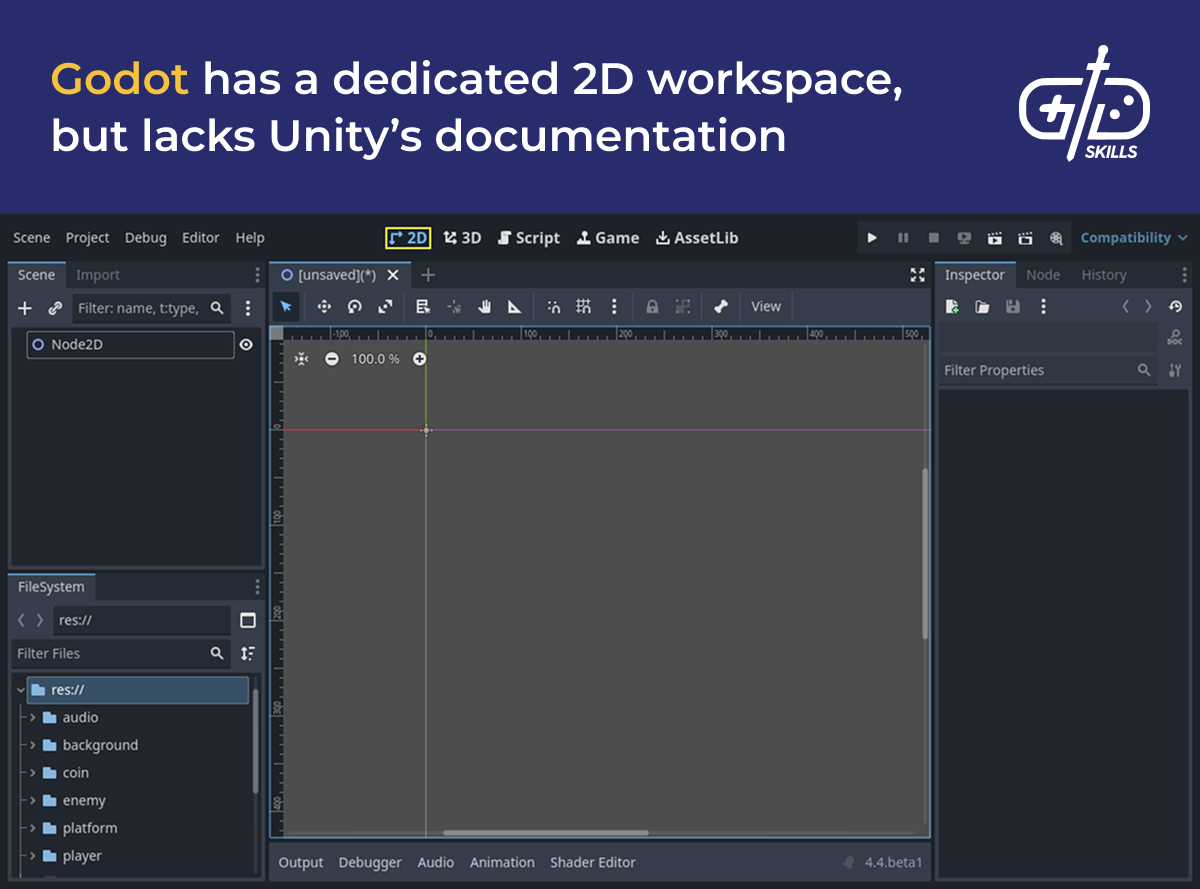
Task: Toggle Node2D visibility eye icon
Action: pyautogui.click(x=246, y=345)
